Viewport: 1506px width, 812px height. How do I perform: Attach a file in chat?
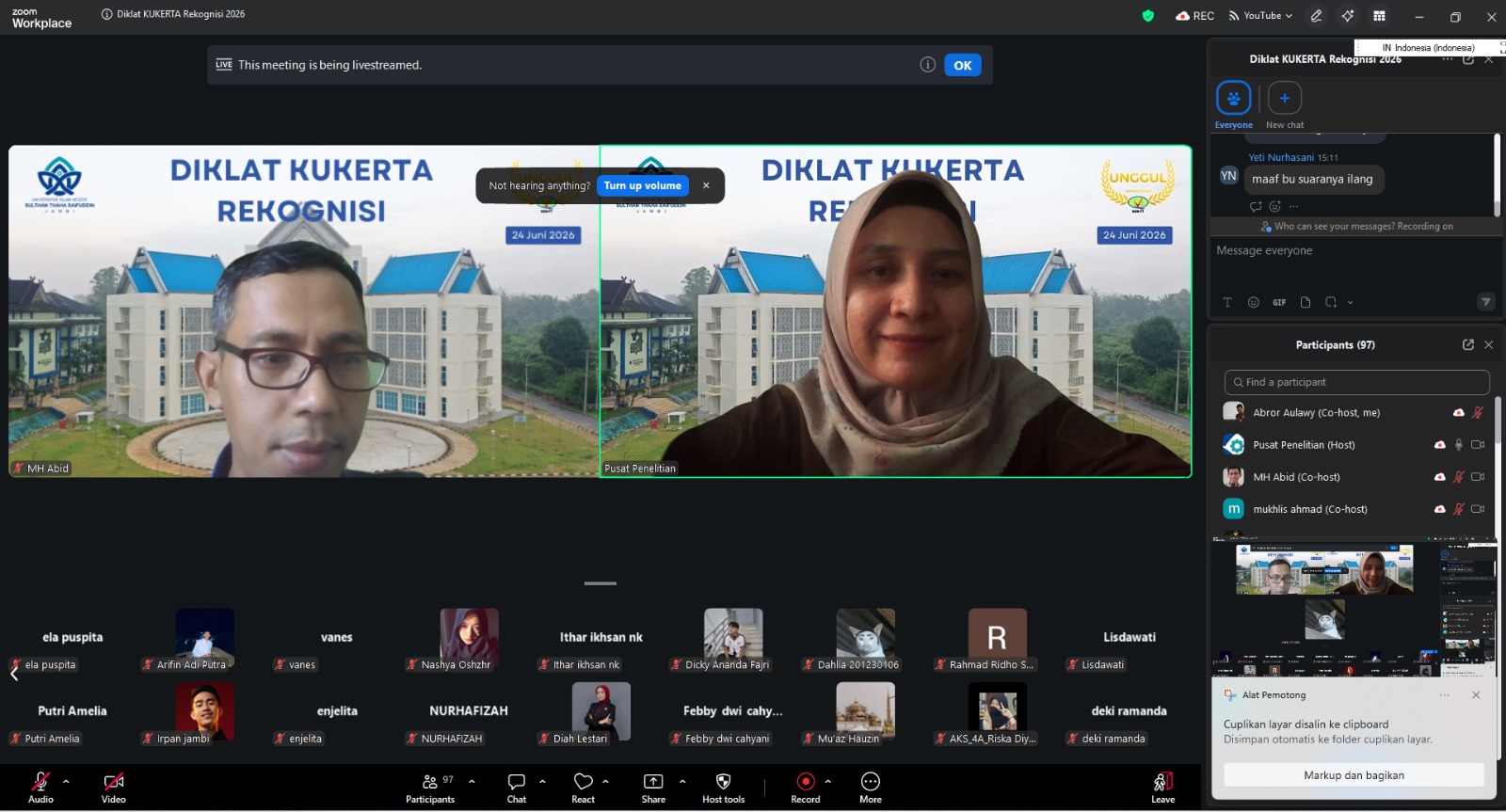[x=1305, y=302]
